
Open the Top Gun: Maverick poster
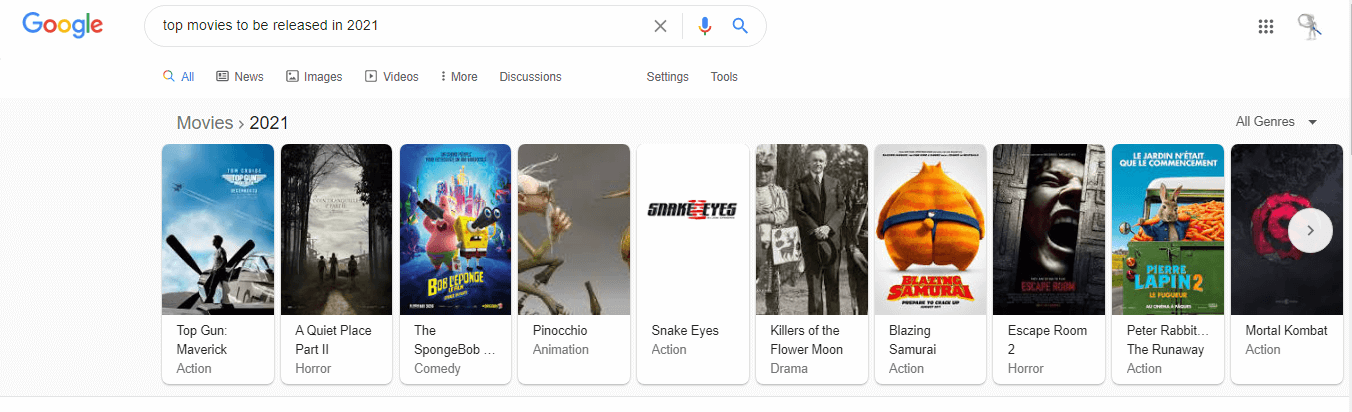coord(218,230)
